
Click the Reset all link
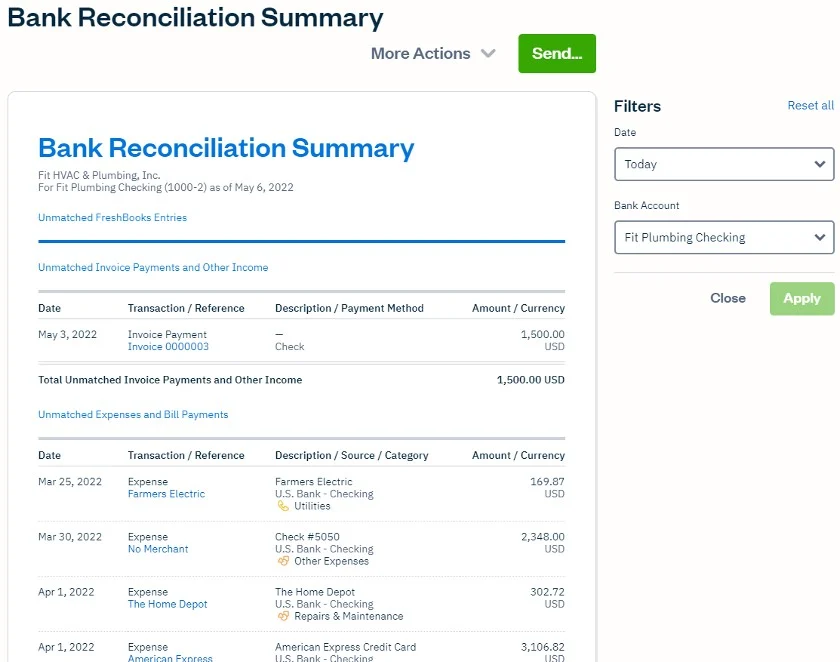[810, 106]
